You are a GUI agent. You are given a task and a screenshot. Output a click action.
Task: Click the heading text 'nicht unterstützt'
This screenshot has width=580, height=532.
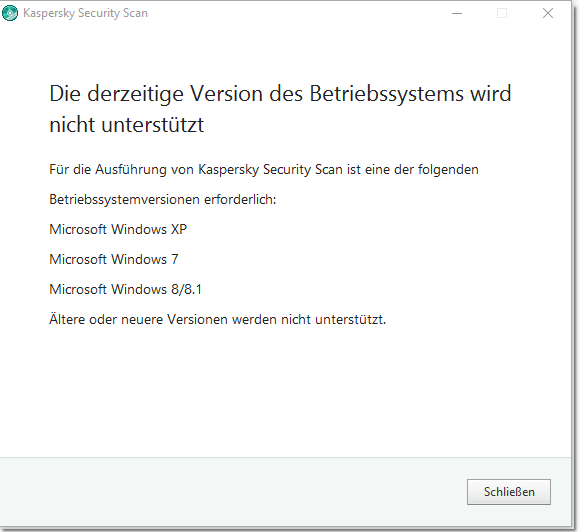[x=127, y=124]
